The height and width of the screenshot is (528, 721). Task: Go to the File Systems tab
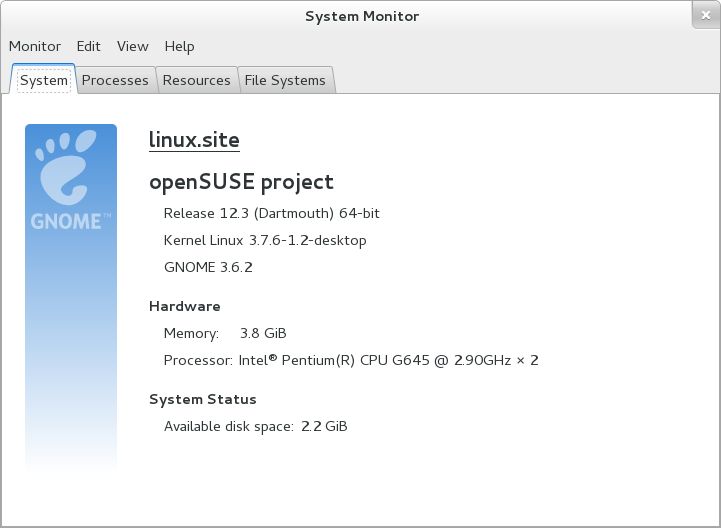coord(285,80)
